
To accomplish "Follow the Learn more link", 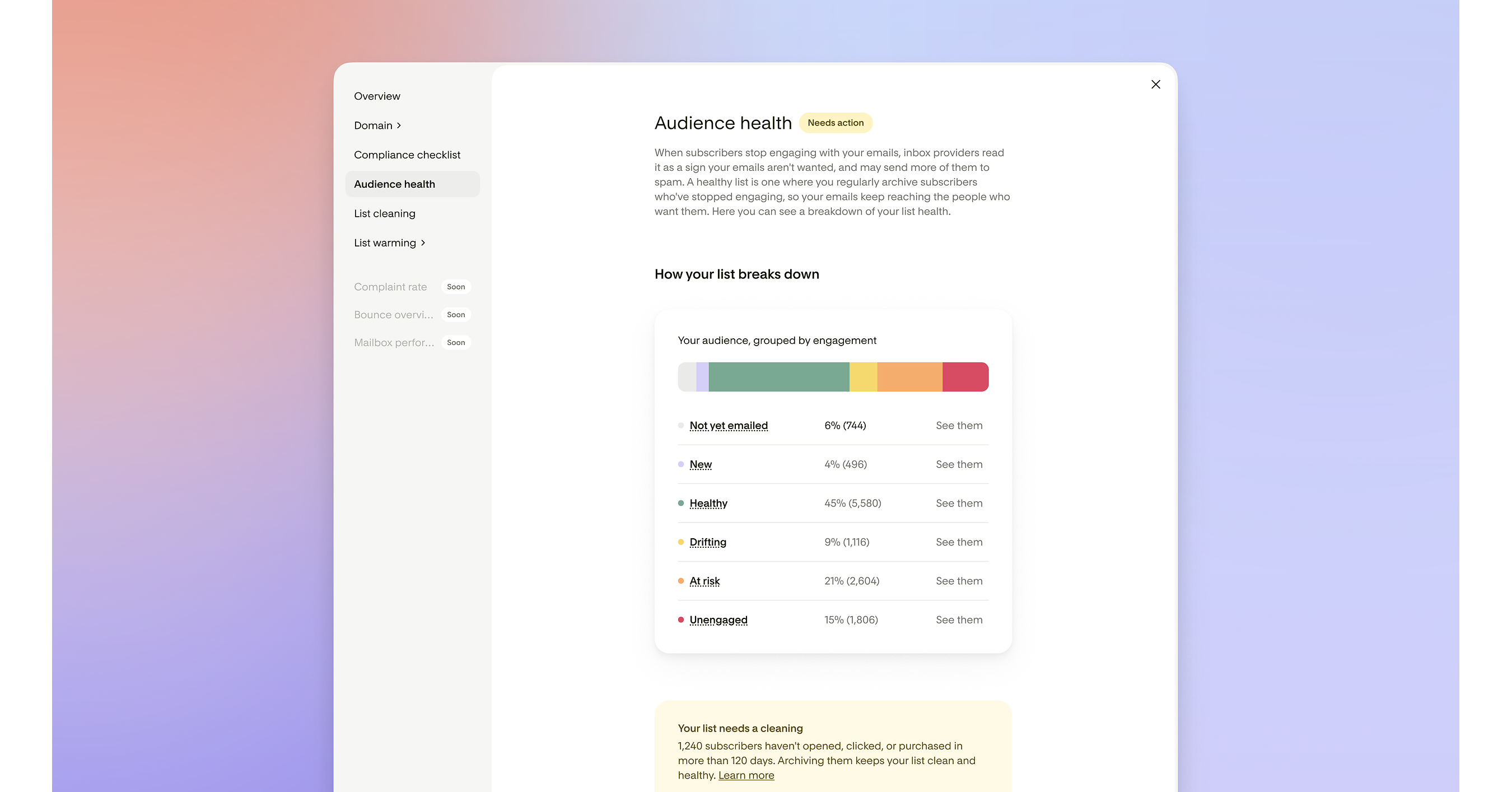I will pyautogui.click(x=746, y=776).
